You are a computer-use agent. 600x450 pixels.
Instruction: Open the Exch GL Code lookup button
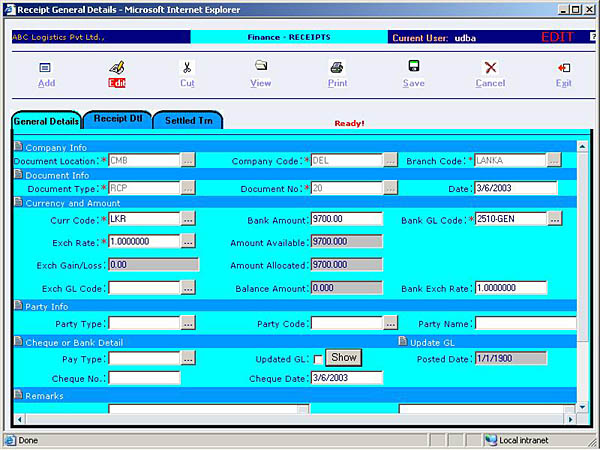click(x=188, y=288)
